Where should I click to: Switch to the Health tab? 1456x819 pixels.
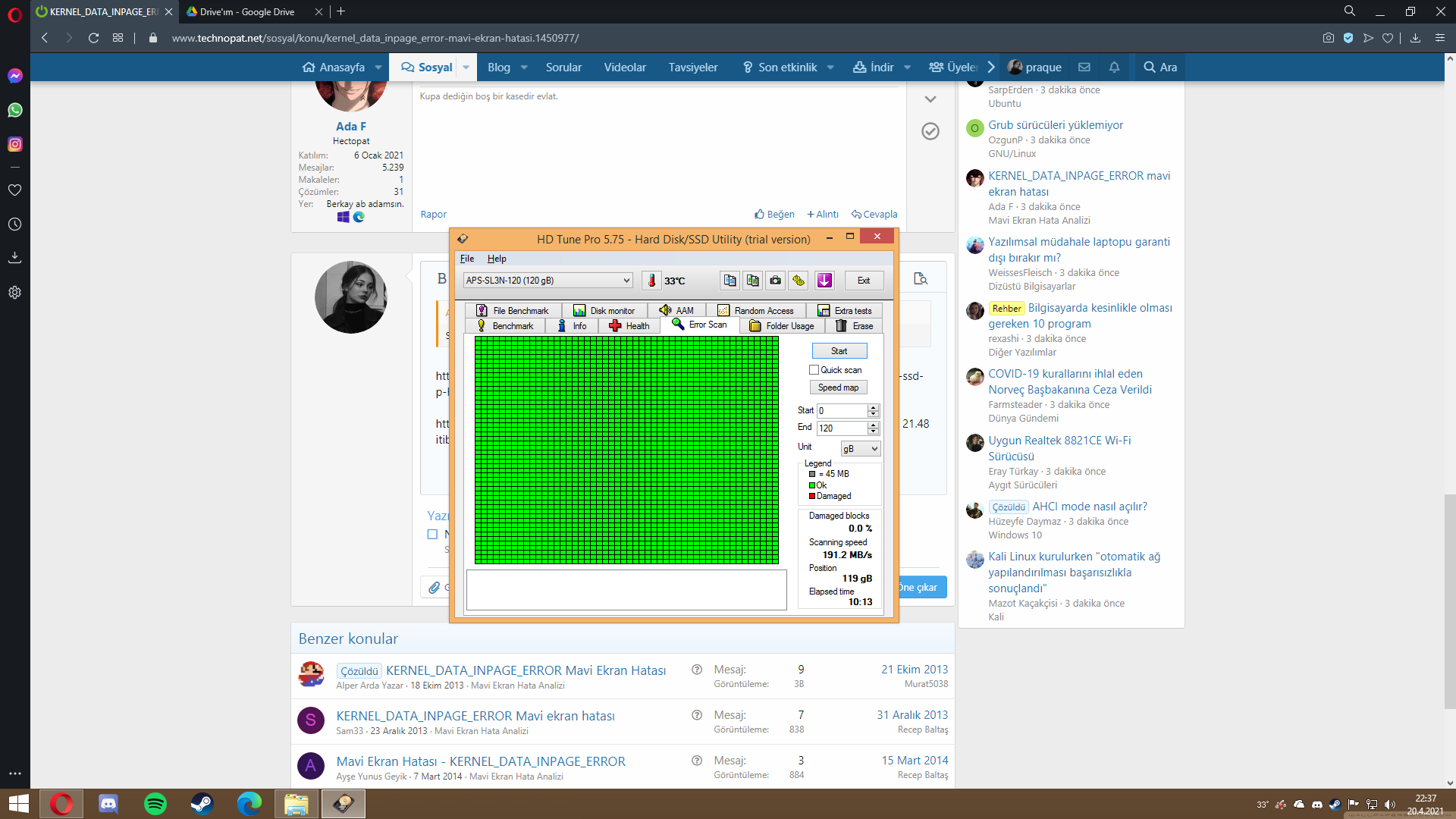[629, 326]
